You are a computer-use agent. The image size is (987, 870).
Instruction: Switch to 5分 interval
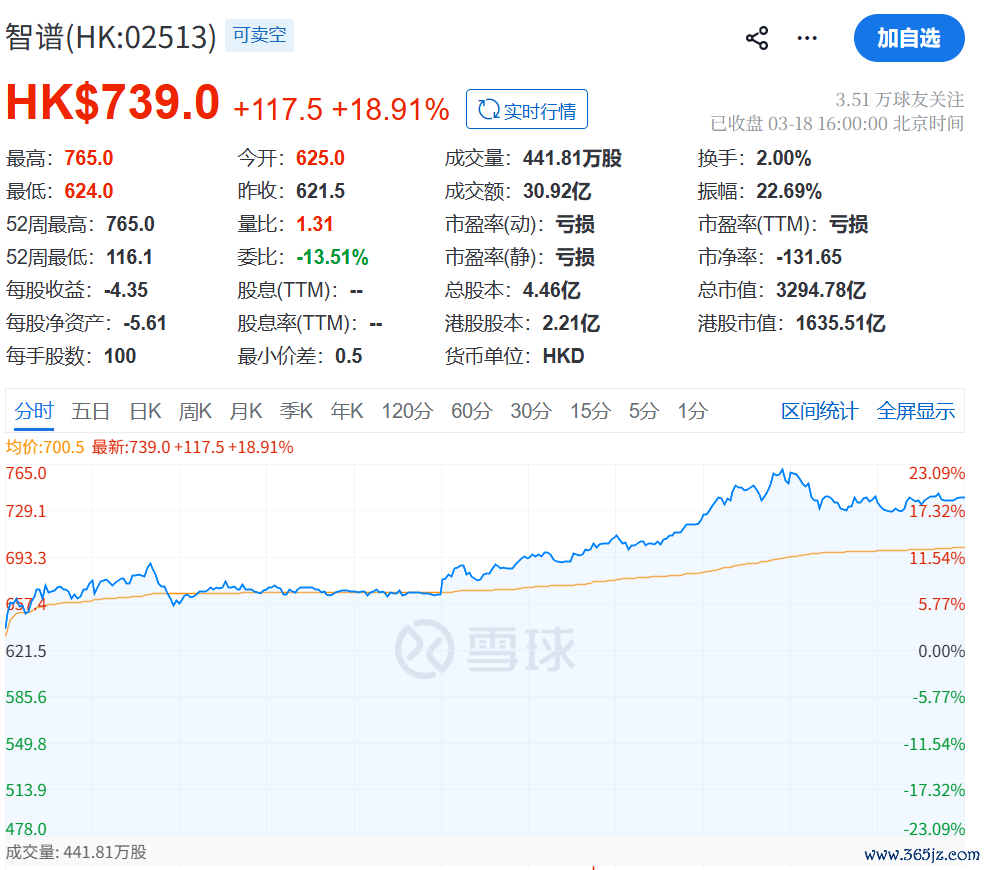point(644,411)
